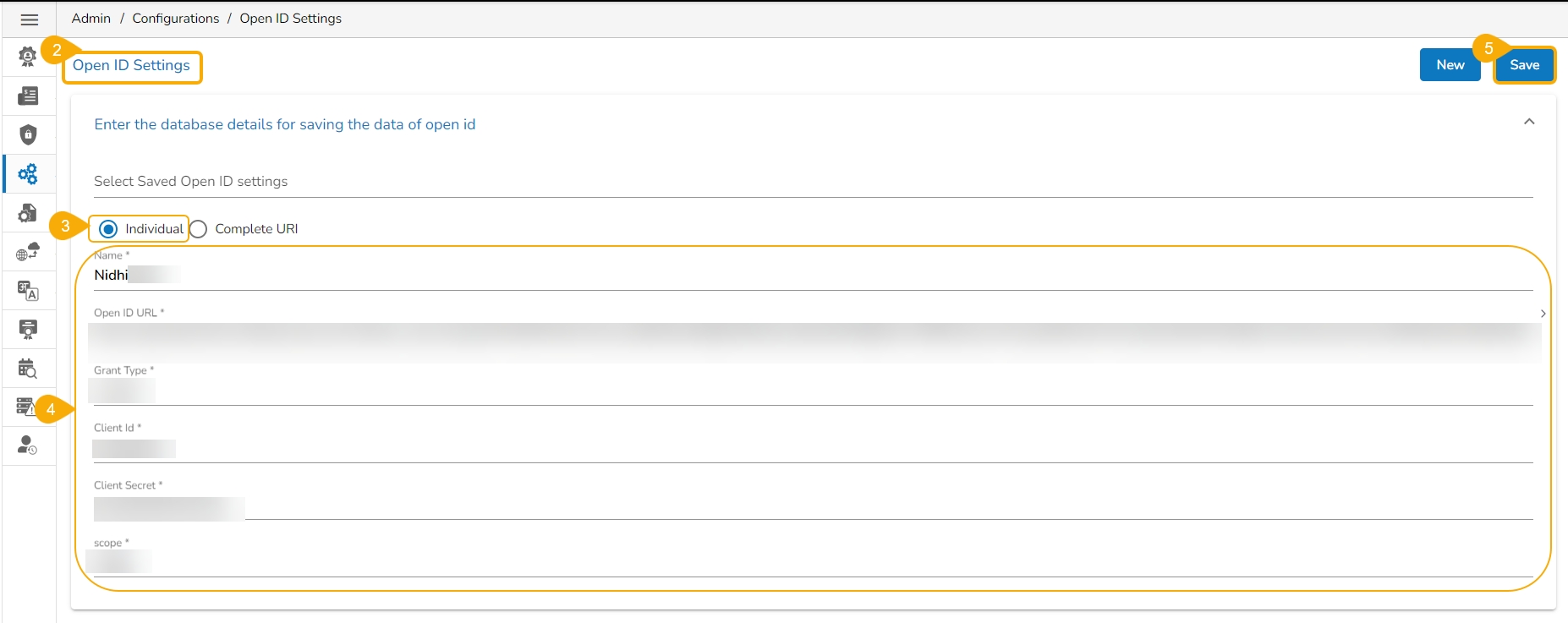Go to Admin breadcrumb
The image size is (1568, 623).
pos(91,19)
